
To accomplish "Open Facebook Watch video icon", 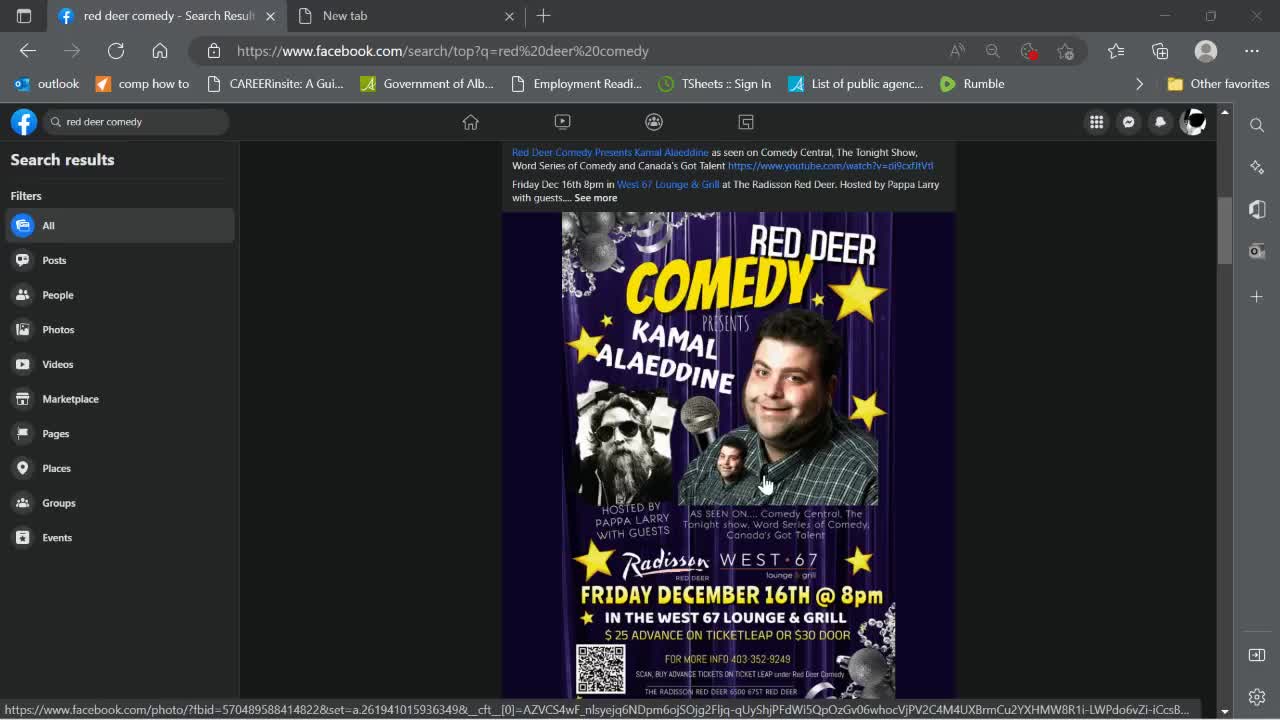I will point(562,122).
